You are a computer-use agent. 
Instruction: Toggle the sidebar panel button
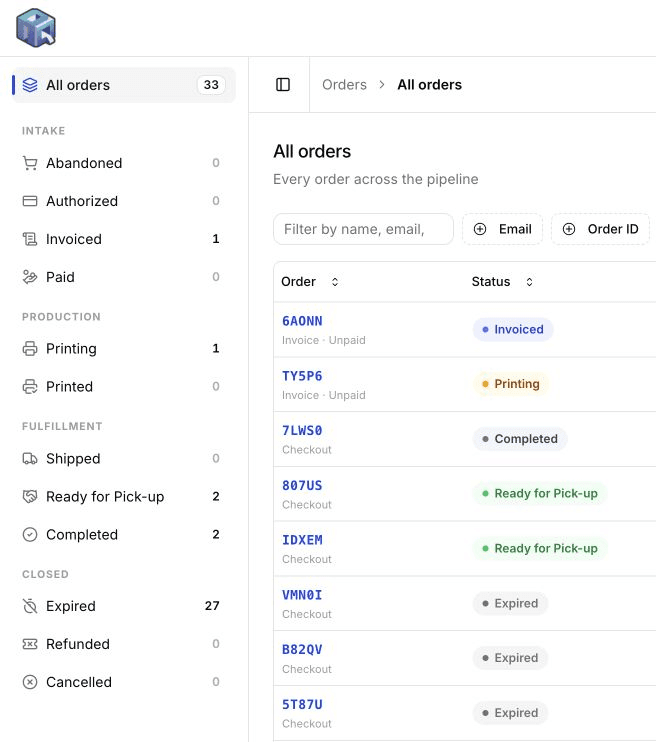point(283,85)
